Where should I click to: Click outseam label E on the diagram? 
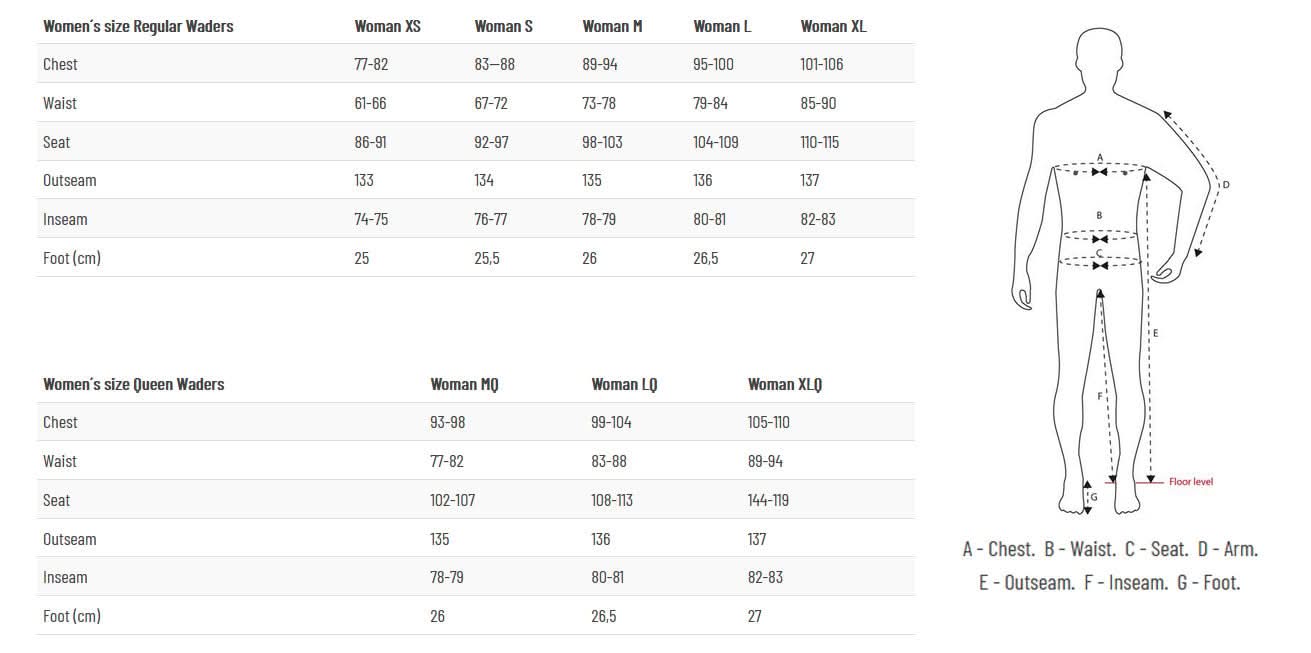[1156, 332]
